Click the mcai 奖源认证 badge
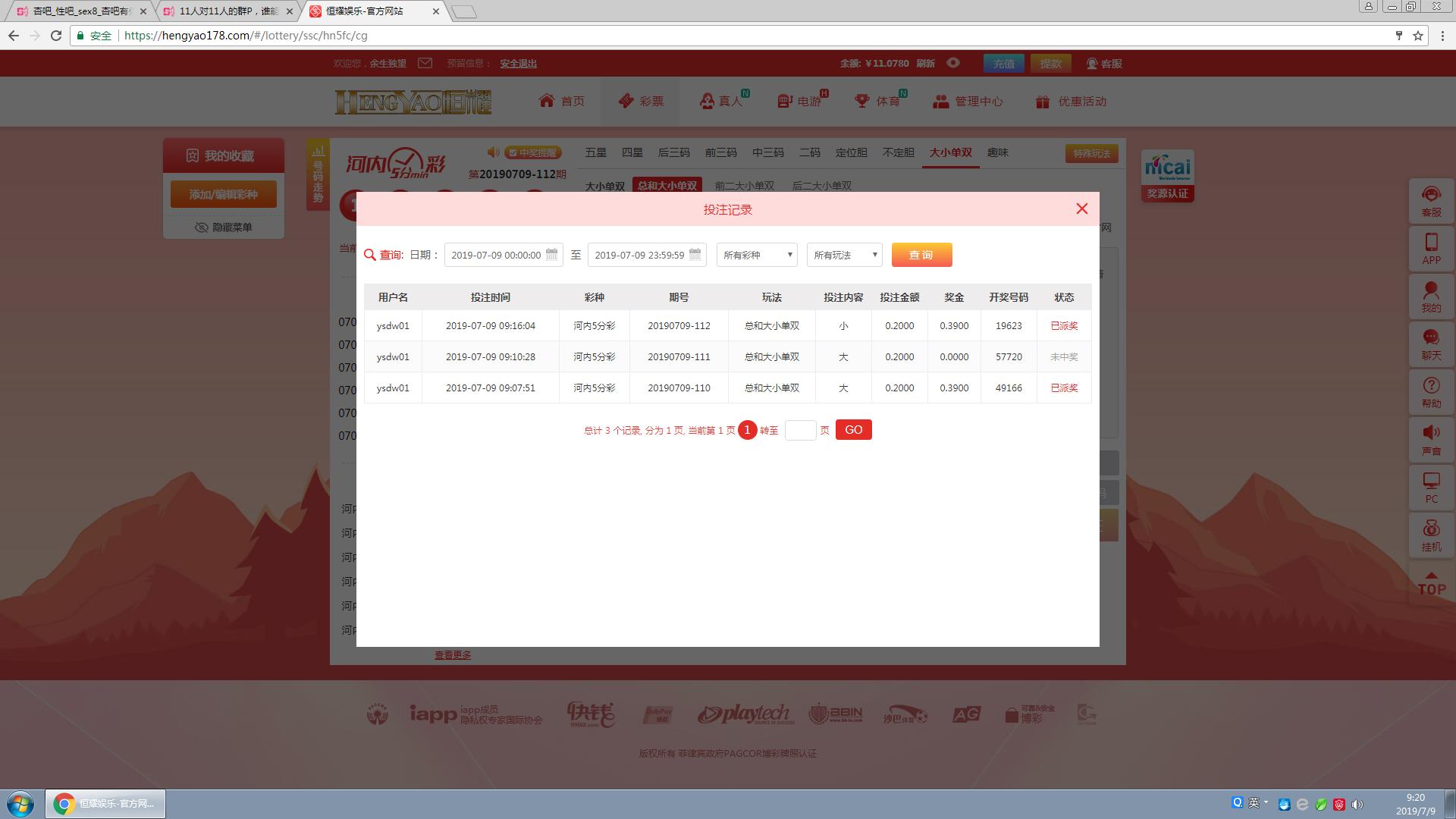 (1167, 176)
